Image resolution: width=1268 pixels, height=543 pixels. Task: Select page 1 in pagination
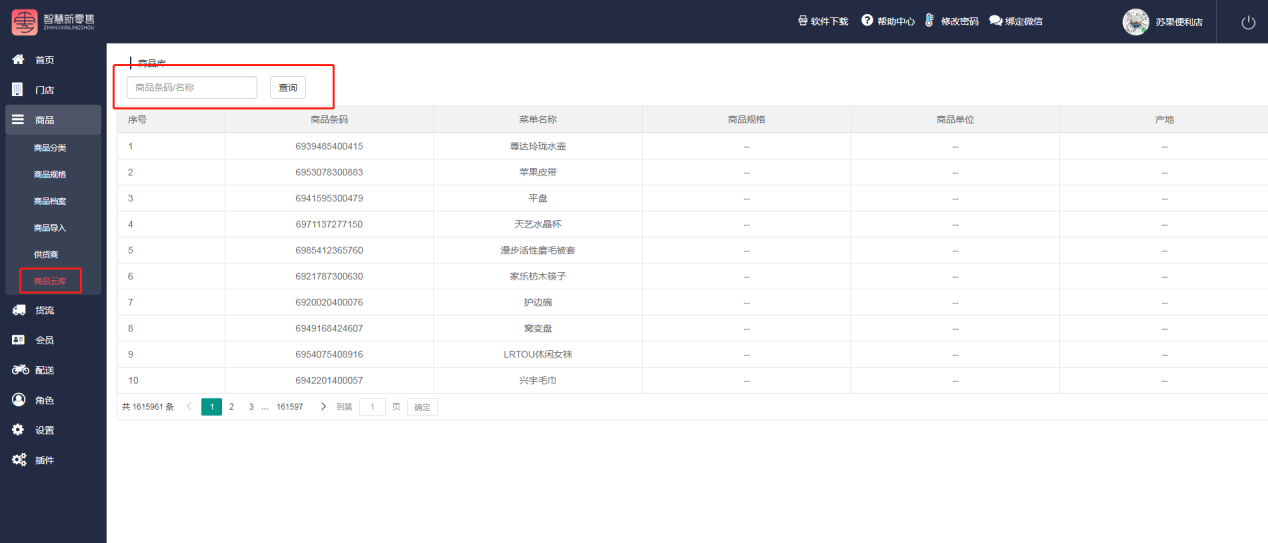[x=211, y=407]
